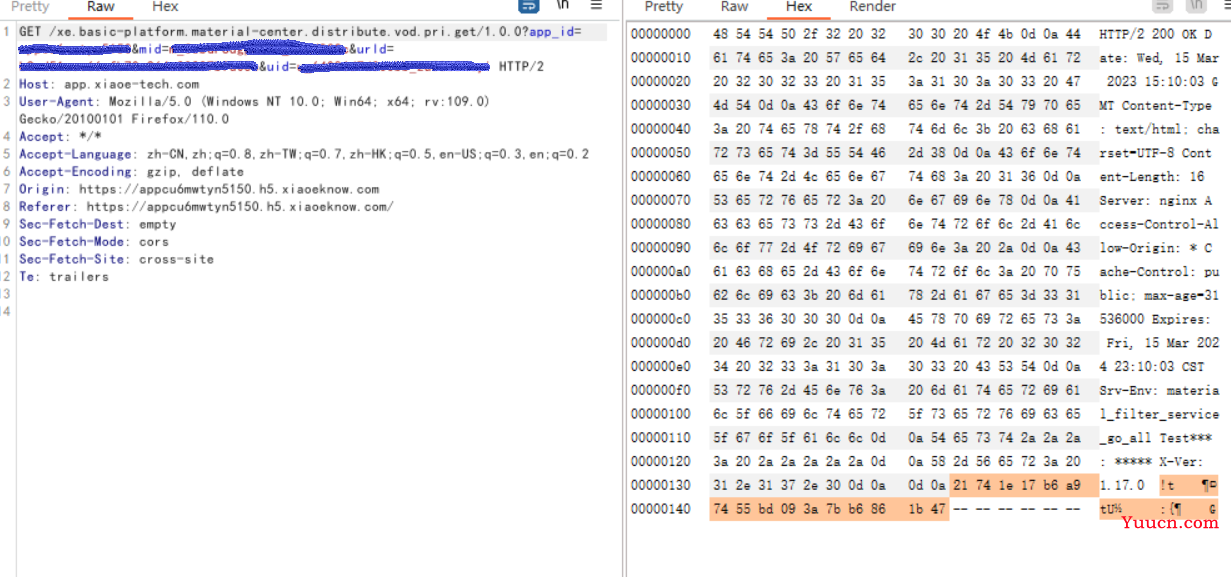Click ASCII text '_go_all Test***'
The width and height of the screenshot is (1231, 577).
(x=1155, y=438)
